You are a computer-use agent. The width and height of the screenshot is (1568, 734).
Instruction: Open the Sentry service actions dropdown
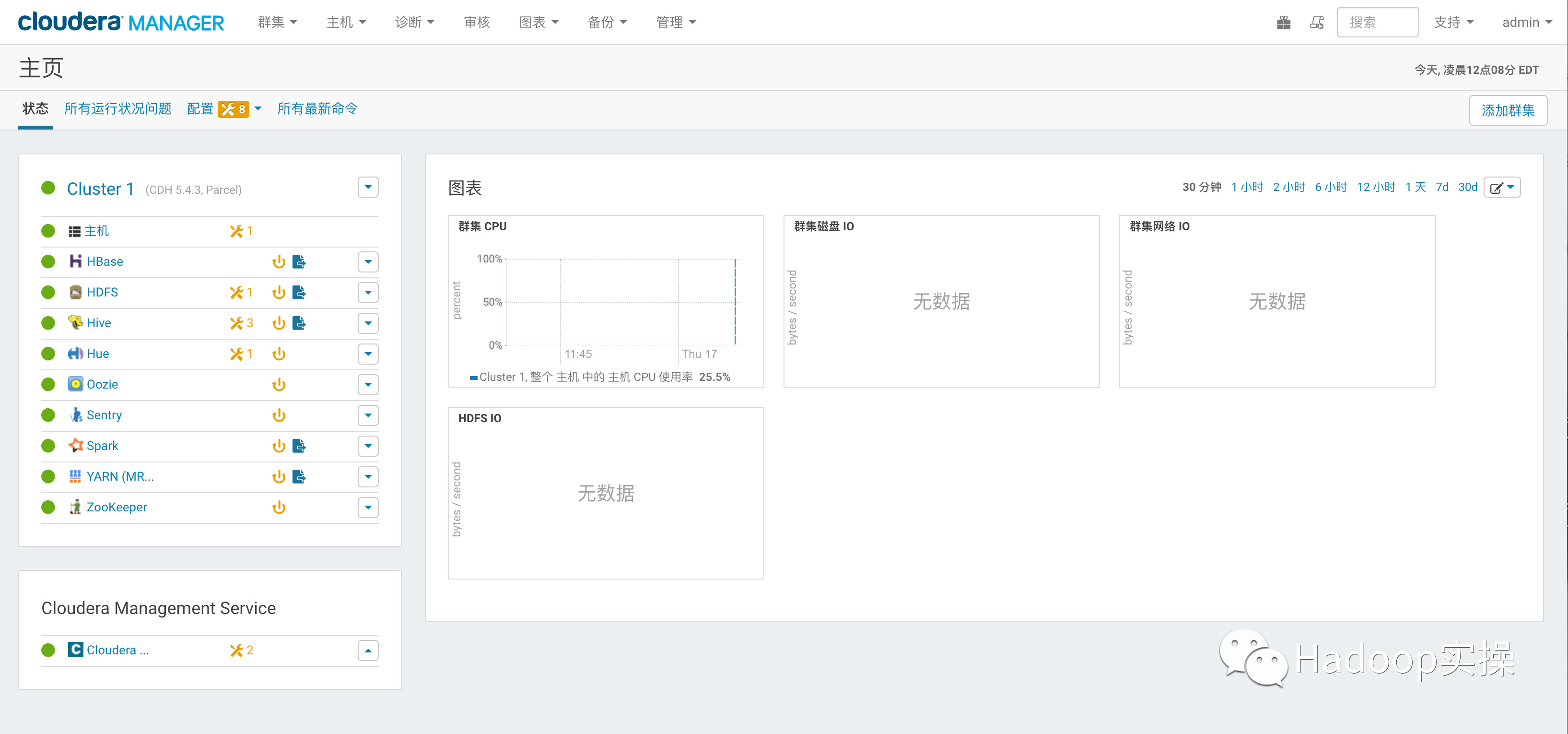click(x=368, y=415)
